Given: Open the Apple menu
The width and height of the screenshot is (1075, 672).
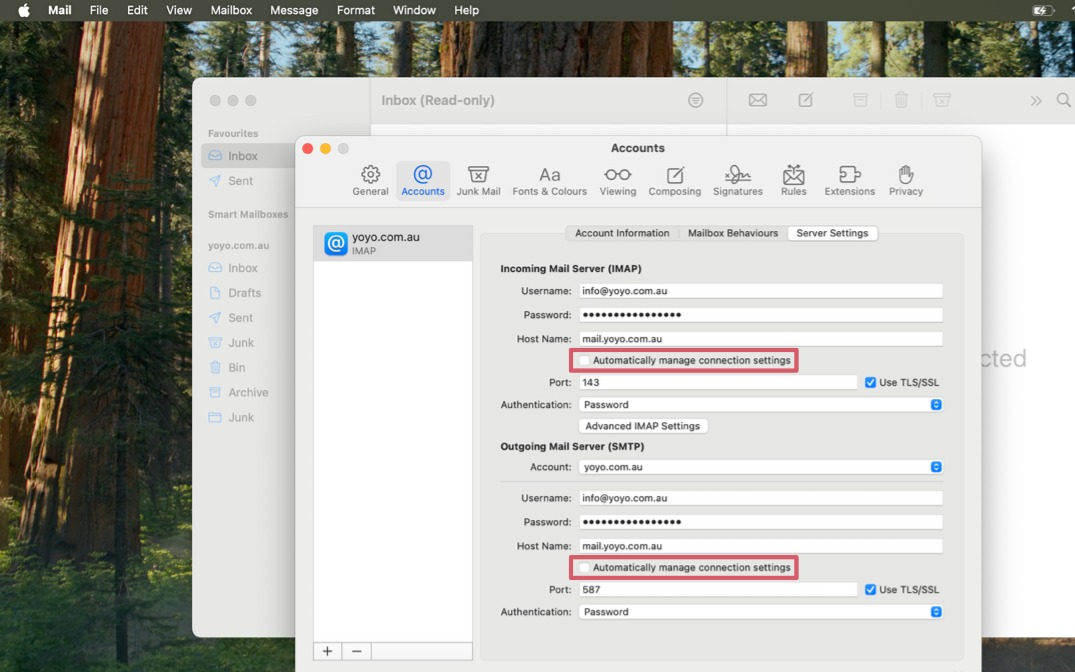Looking at the screenshot, I should pyautogui.click(x=23, y=10).
